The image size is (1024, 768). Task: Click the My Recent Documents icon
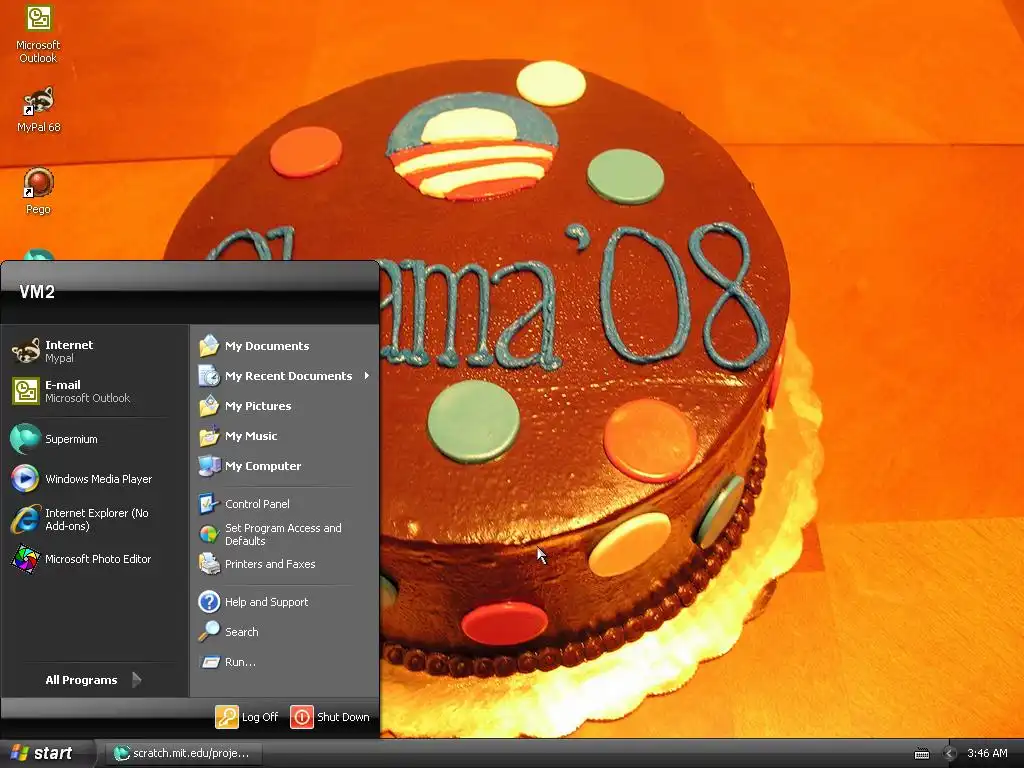[x=209, y=376]
